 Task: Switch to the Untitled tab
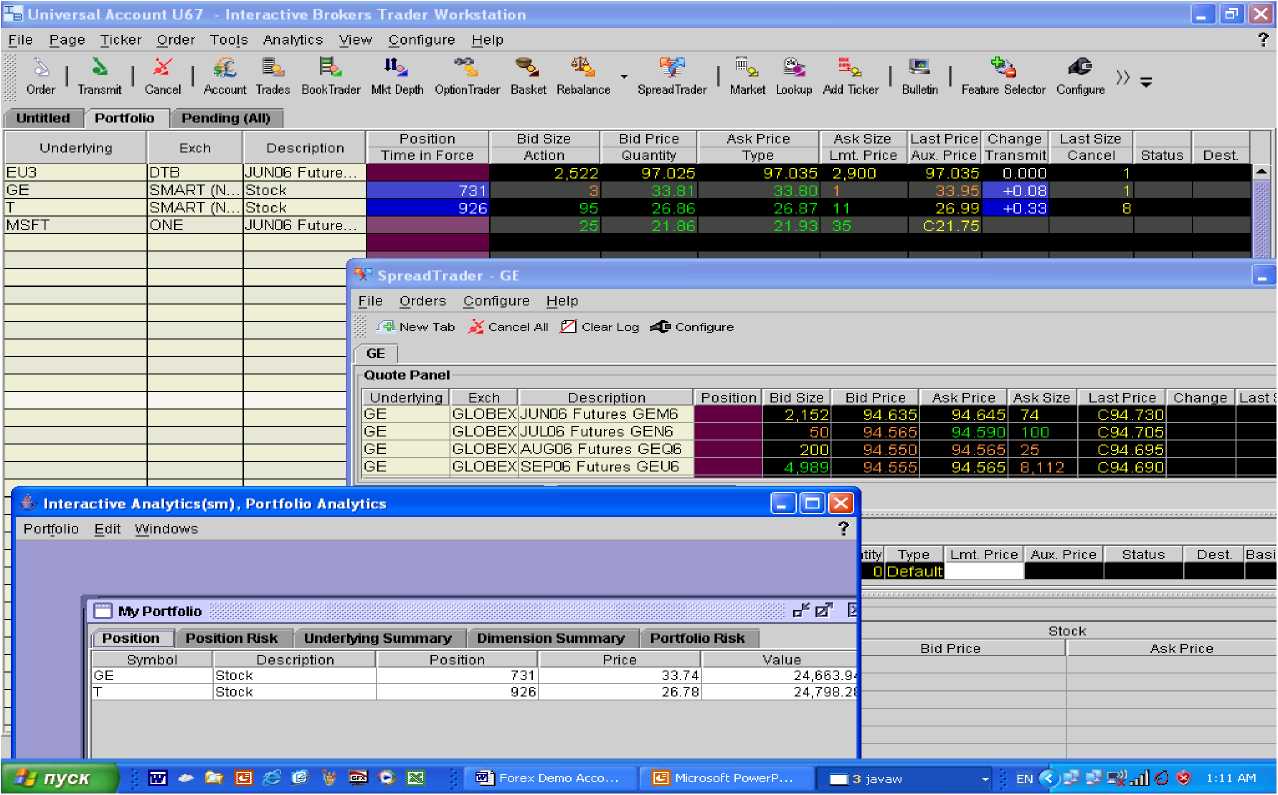click(x=43, y=118)
